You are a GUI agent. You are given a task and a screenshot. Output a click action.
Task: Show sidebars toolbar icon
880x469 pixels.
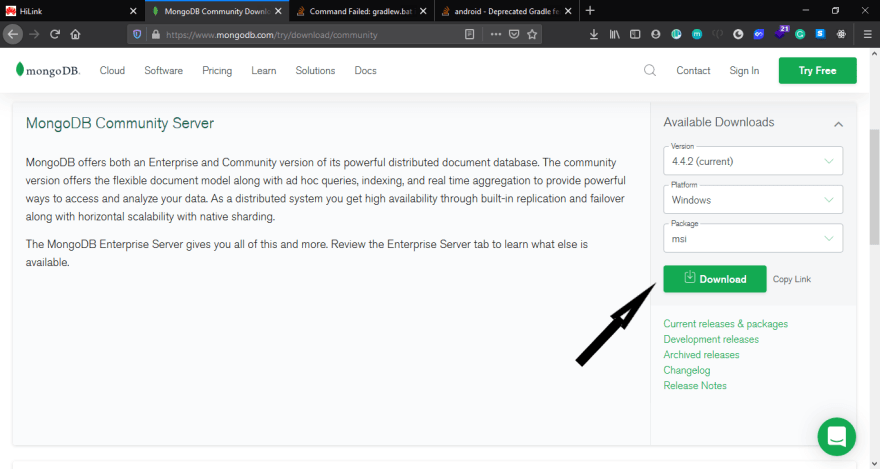click(635, 34)
